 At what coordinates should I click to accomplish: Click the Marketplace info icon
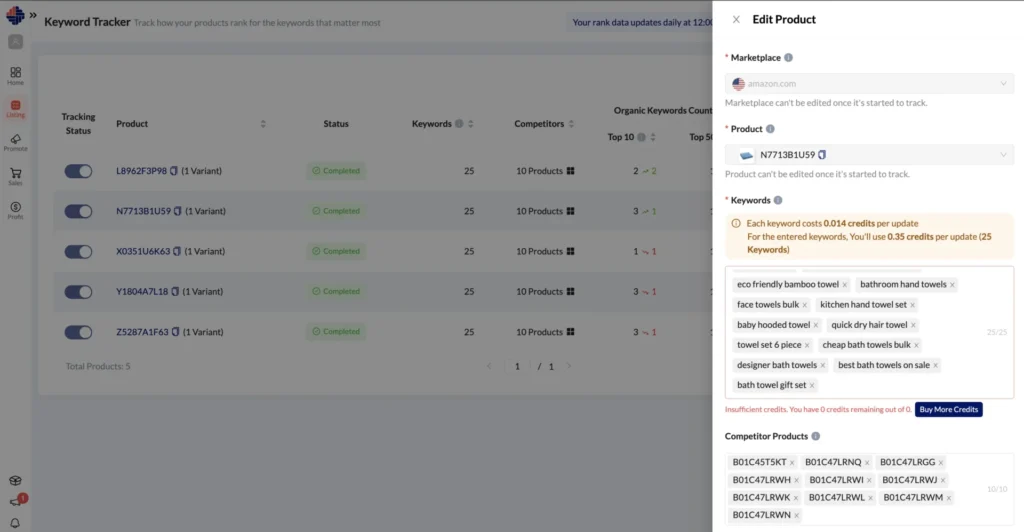[x=788, y=58]
